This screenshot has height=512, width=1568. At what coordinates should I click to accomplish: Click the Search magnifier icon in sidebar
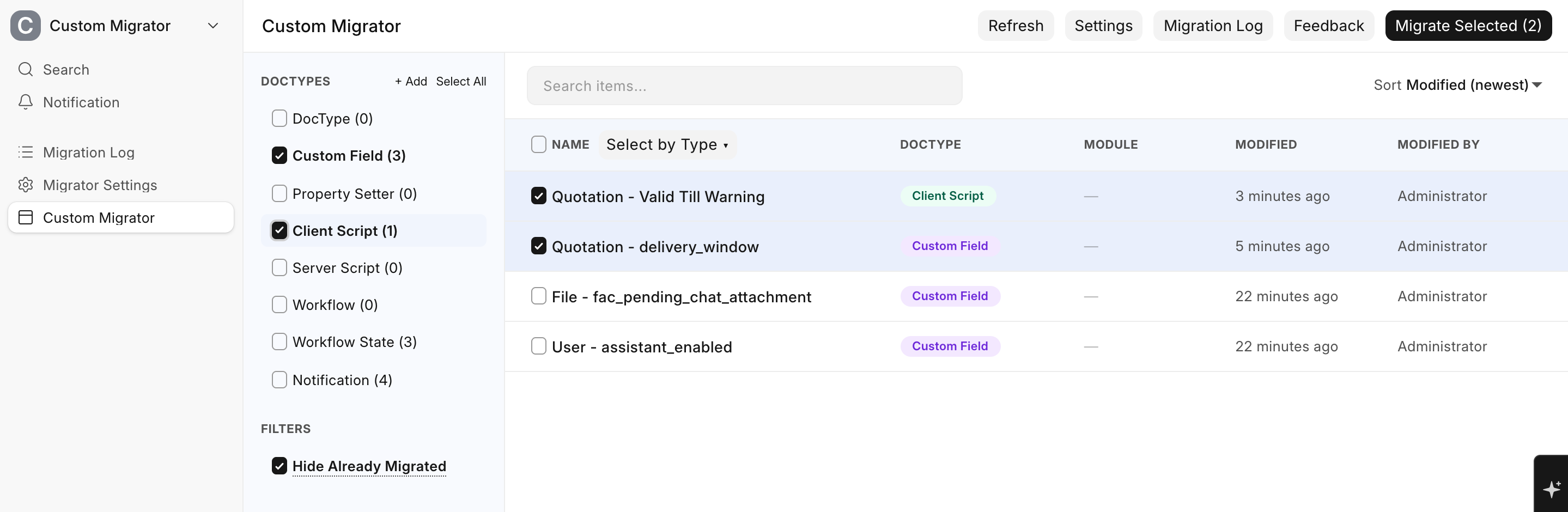[x=26, y=69]
